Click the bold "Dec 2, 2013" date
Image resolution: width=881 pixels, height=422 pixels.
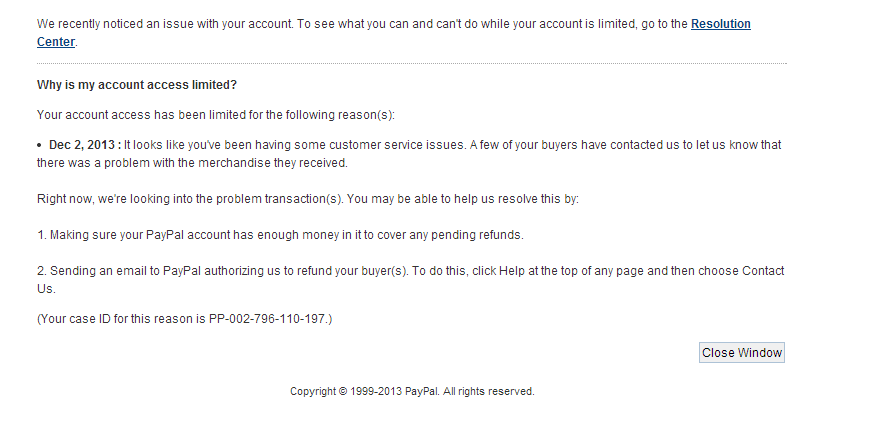click(x=82, y=145)
